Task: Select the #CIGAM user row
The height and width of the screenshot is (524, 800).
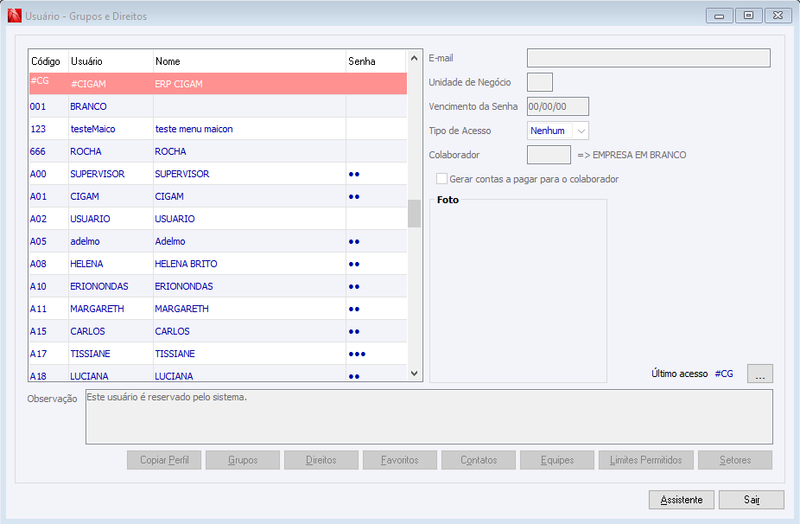Action: click(x=218, y=84)
